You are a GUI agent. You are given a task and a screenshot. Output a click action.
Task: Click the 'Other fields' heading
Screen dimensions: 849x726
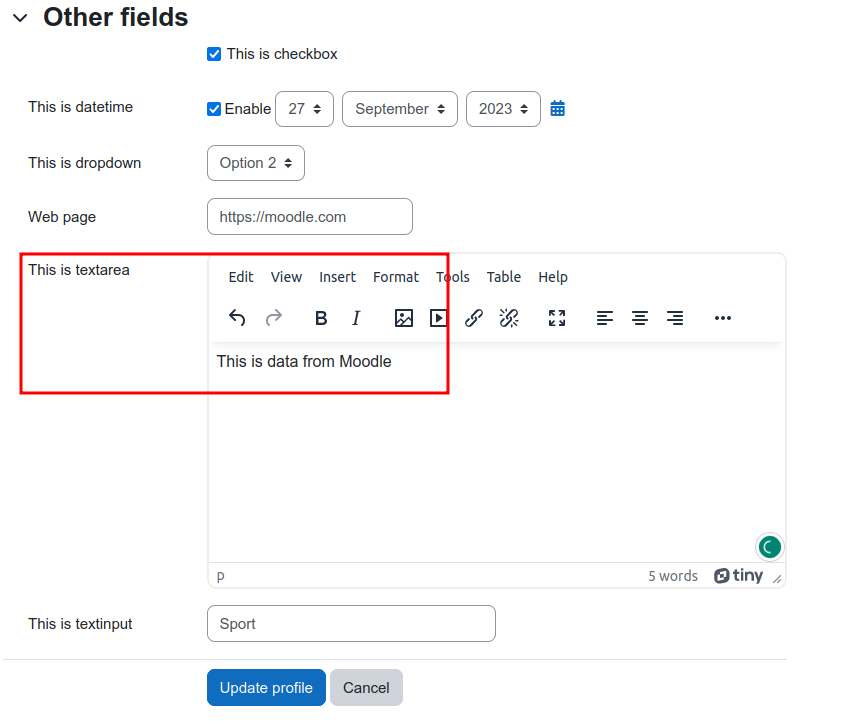115,17
